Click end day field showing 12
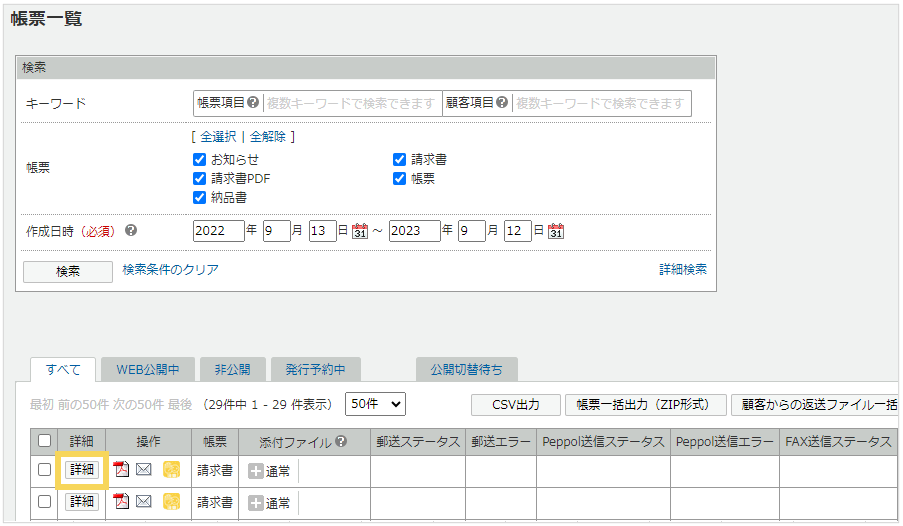The width and height of the screenshot is (903, 526). click(517, 231)
